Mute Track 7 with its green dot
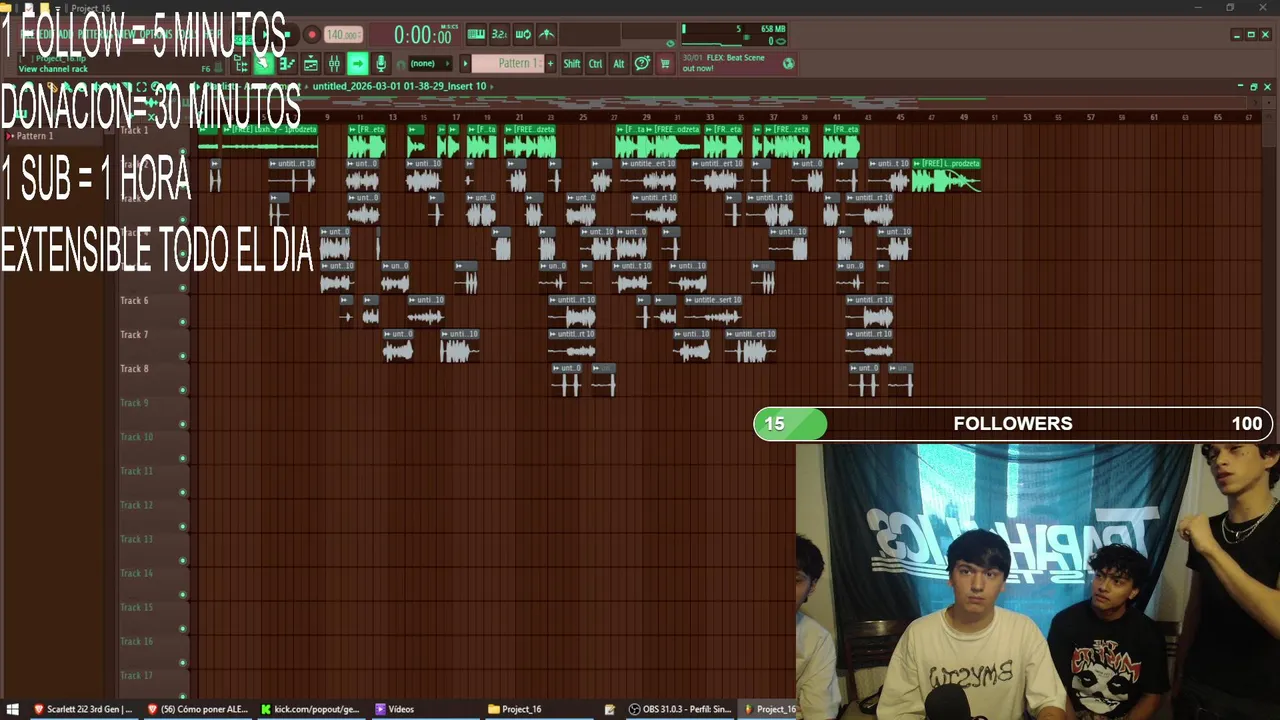 (182, 356)
